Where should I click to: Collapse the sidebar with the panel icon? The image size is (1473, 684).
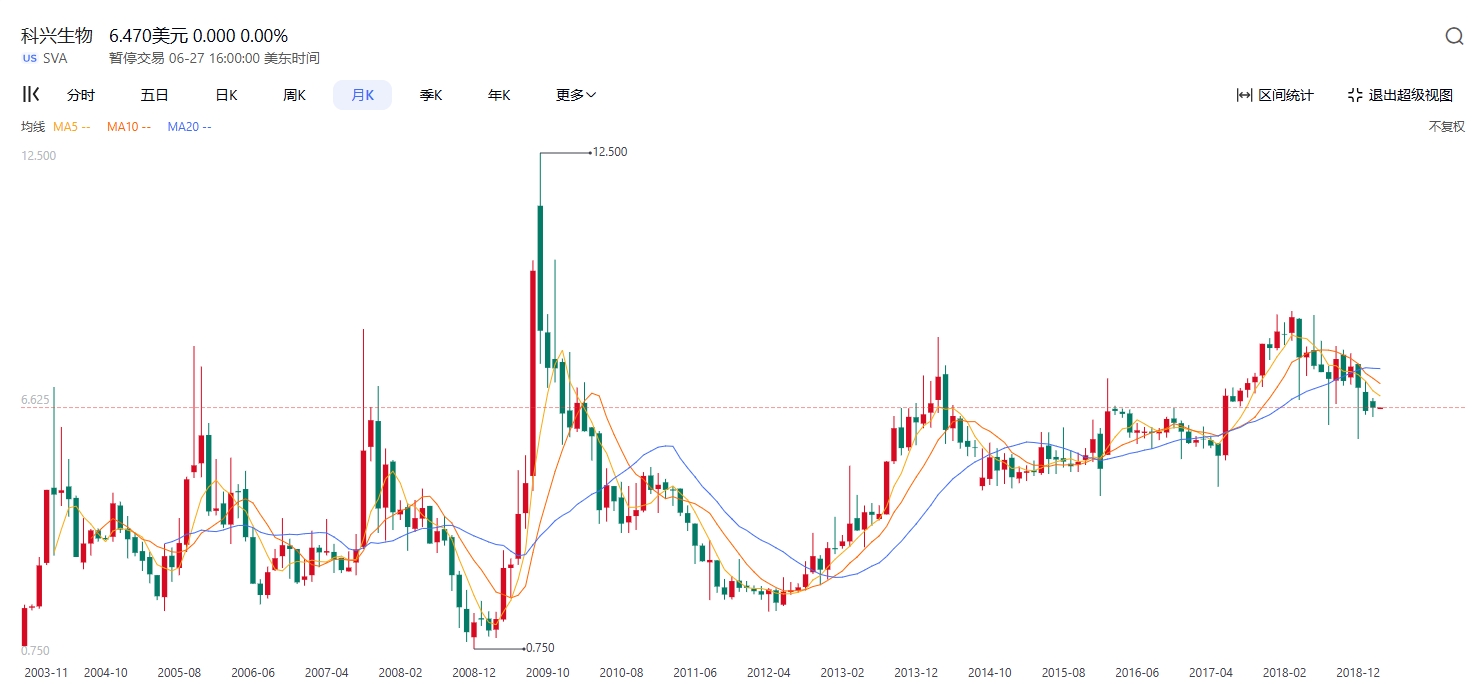(31, 95)
